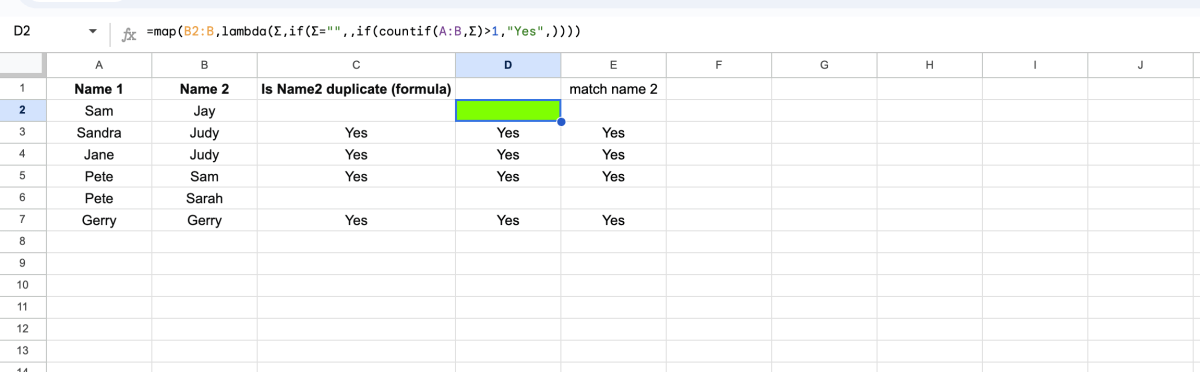Screen dimensions: 1200x372
Task: Click the select-all corner box
Action: click(22, 66)
